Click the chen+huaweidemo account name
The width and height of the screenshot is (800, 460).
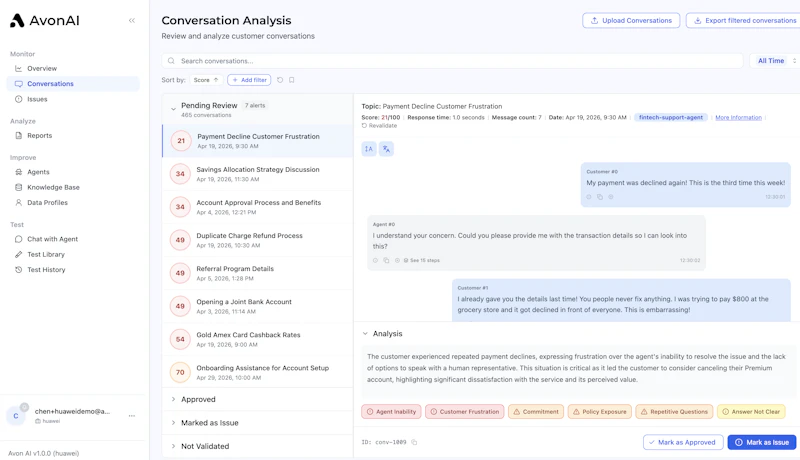pyautogui.click(x=72, y=411)
